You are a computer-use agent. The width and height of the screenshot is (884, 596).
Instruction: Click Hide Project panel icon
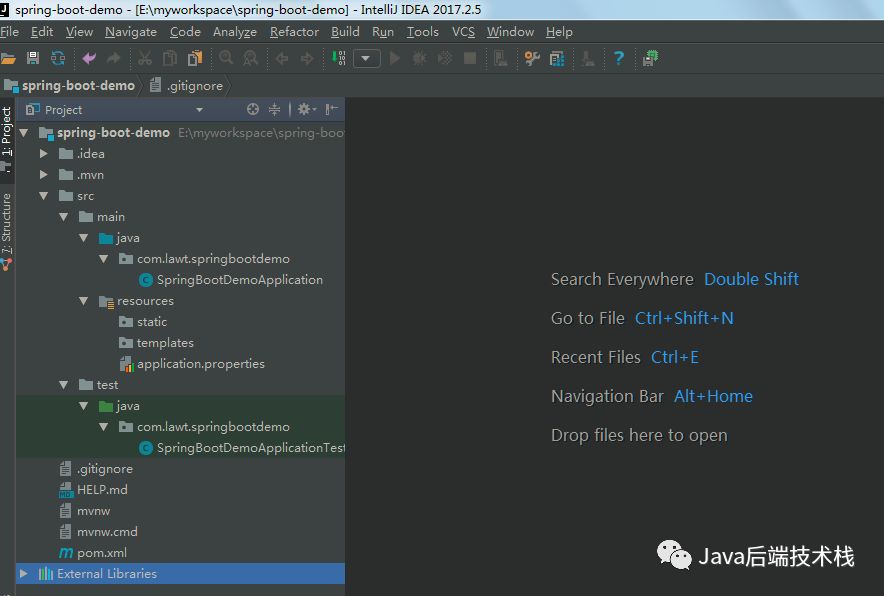tap(332, 109)
